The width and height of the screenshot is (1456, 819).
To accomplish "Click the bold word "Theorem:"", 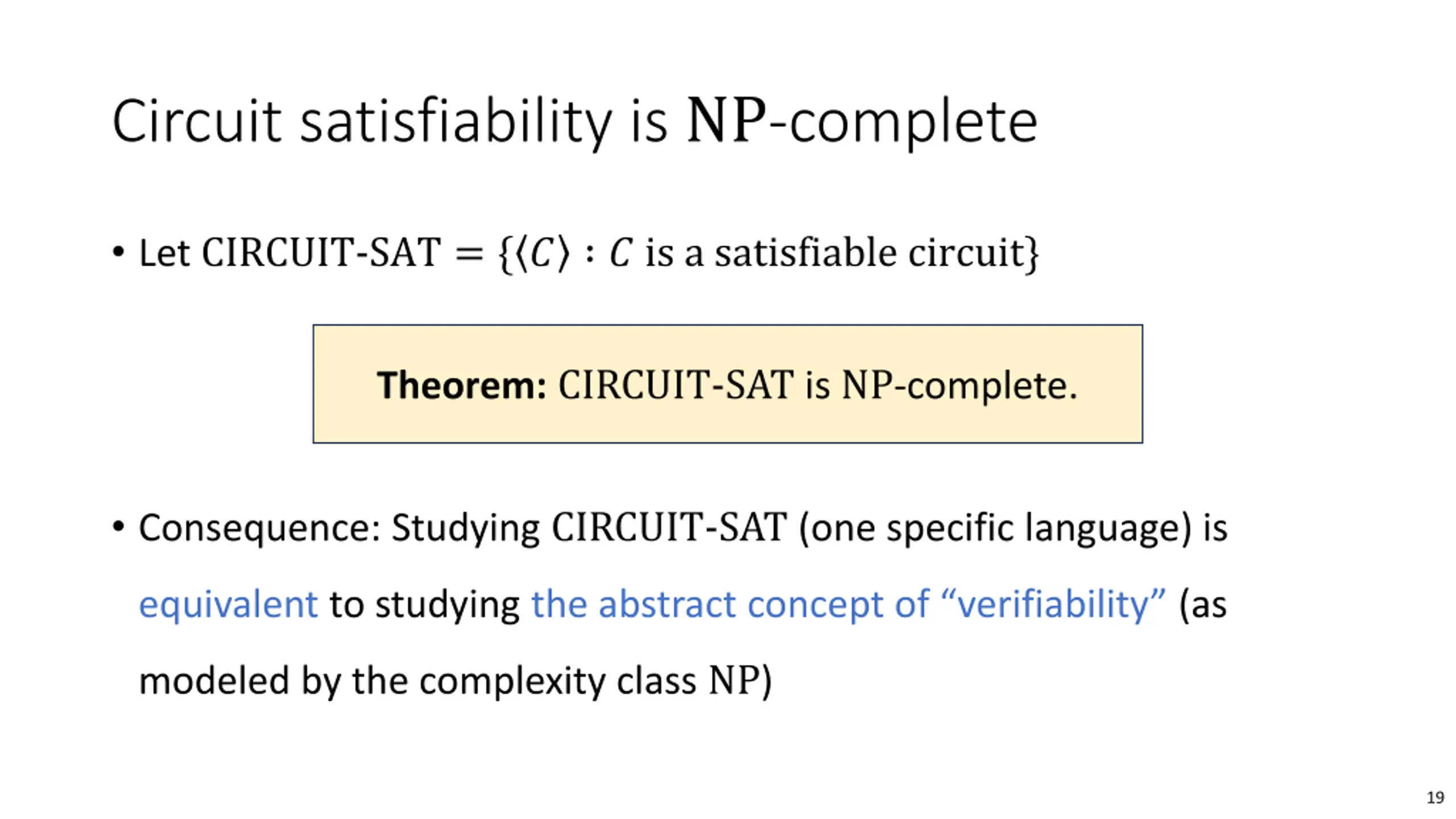I will point(461,385).
